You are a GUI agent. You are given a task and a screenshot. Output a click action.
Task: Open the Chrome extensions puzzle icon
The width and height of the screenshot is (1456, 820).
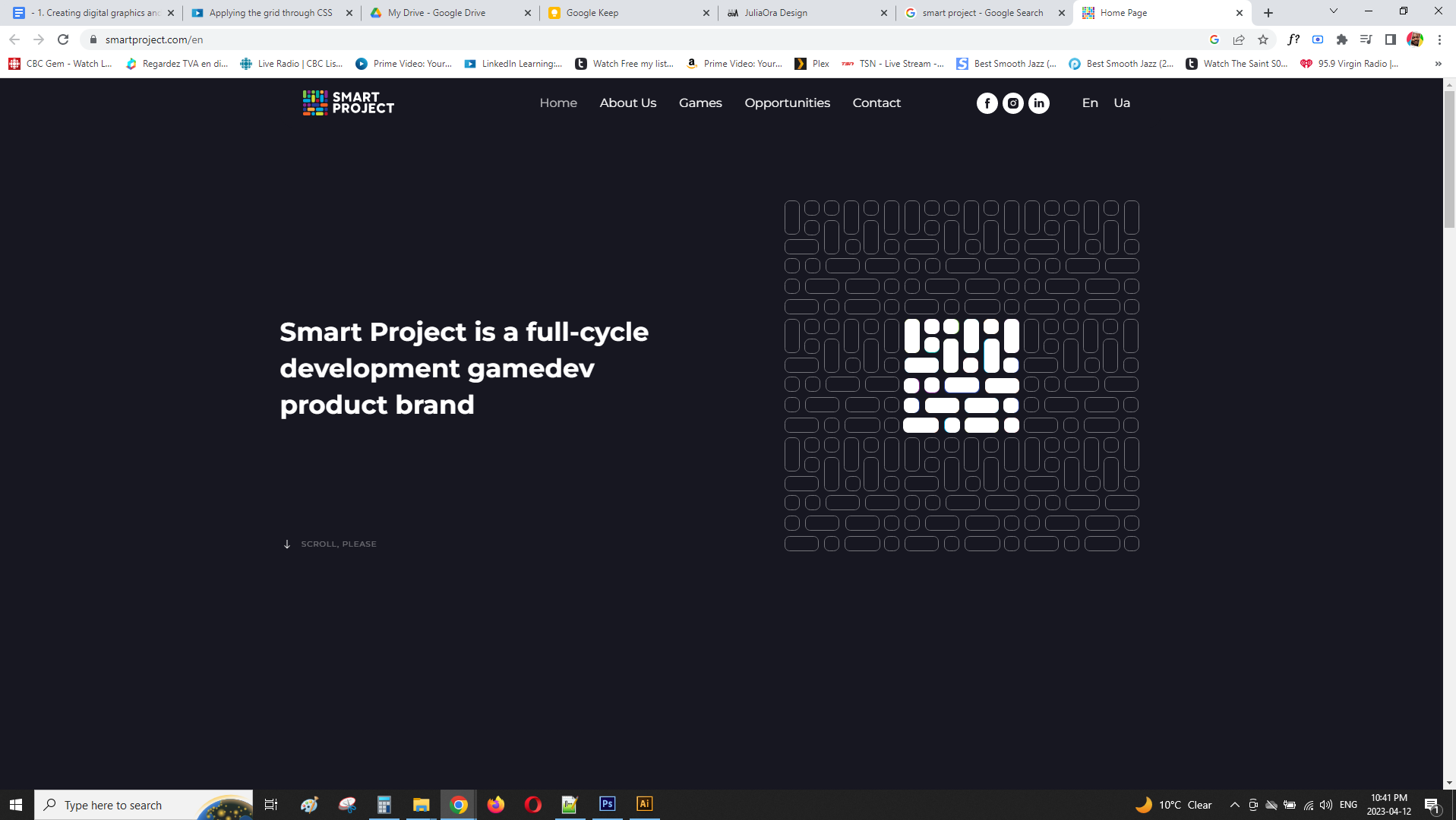click(x=1341, y=39)
